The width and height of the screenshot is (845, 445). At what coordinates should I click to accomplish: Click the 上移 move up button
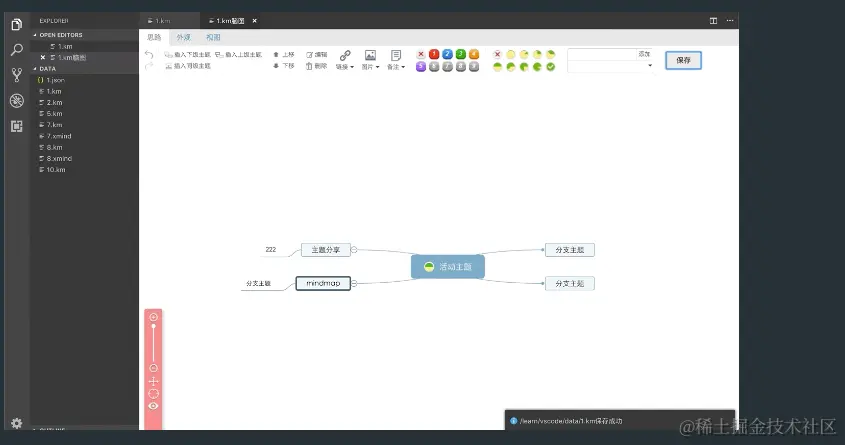click(x=283, y=54)
